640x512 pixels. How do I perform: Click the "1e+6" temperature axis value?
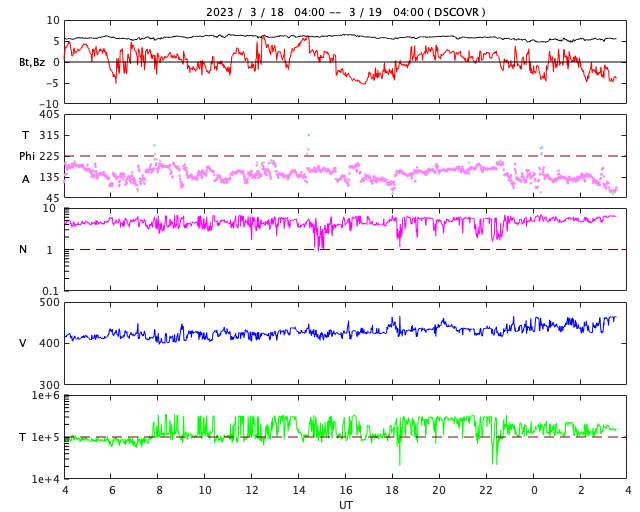[x=45, y=395]
